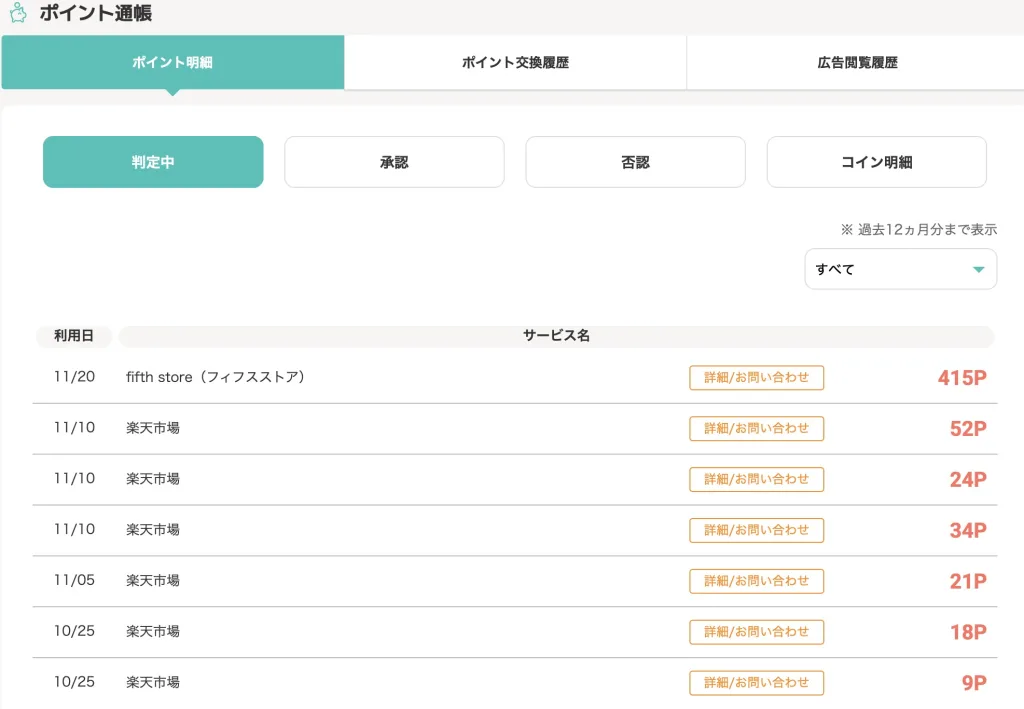The image size is (1024, 709).
Task: Open 詳細/お問い合わせ for the 34P row
Action: 756,530
